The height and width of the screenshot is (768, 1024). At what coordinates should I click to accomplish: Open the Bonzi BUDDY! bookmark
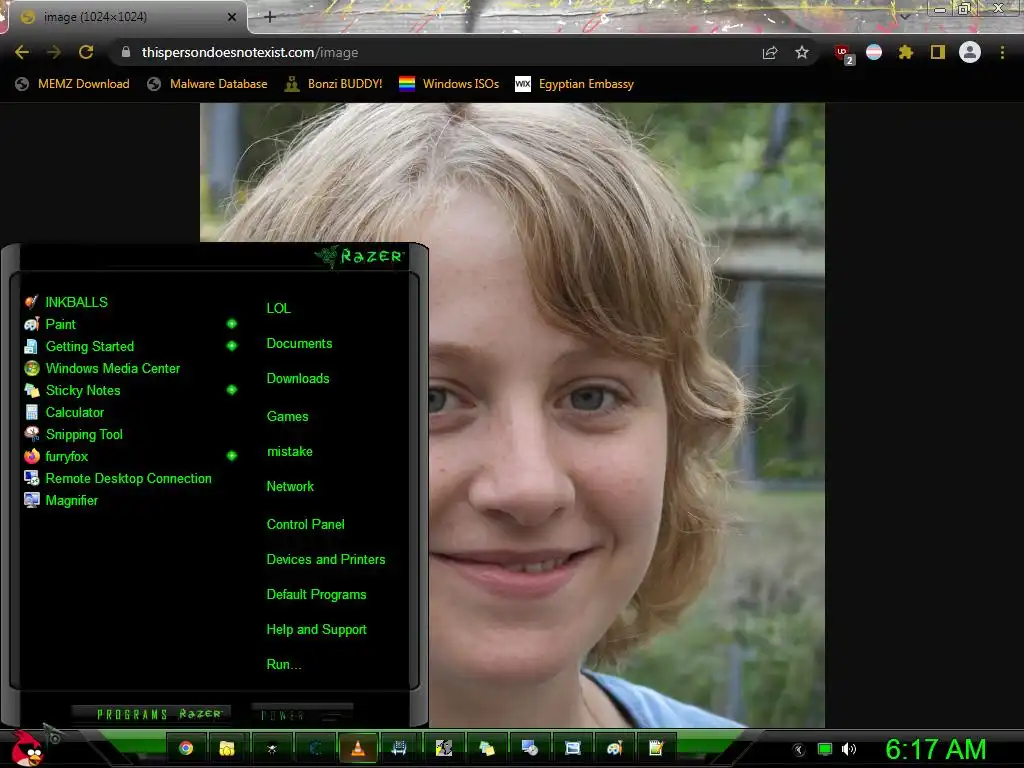click(x=334, y=84)
